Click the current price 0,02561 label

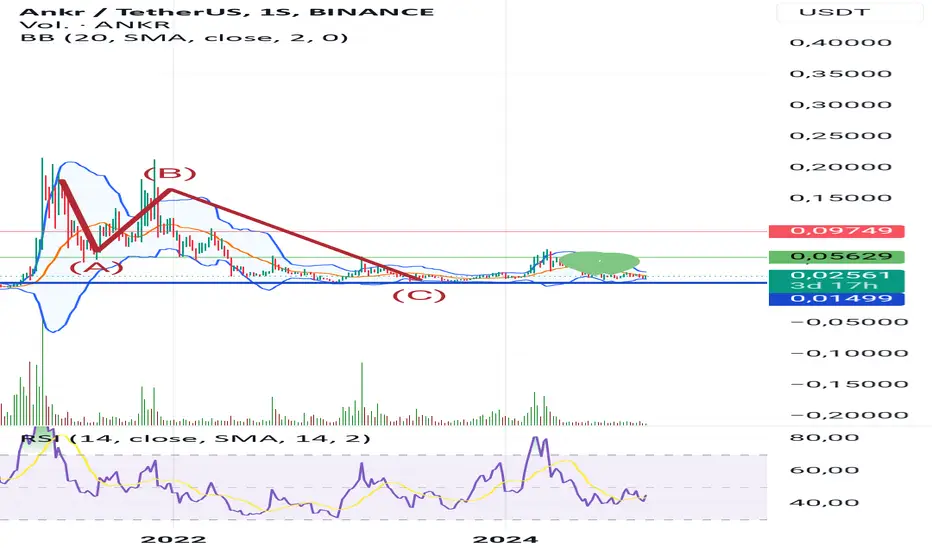pos(836,275)
